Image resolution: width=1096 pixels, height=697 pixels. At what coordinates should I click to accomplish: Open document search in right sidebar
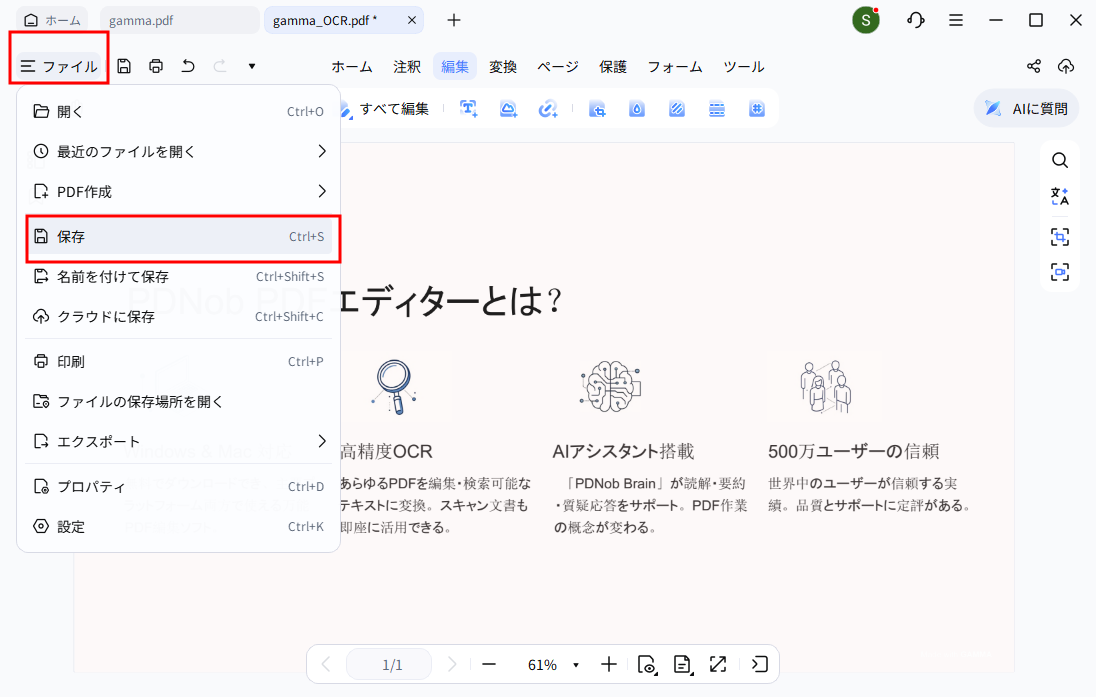pyautogui.click(x=1059, y=159)
